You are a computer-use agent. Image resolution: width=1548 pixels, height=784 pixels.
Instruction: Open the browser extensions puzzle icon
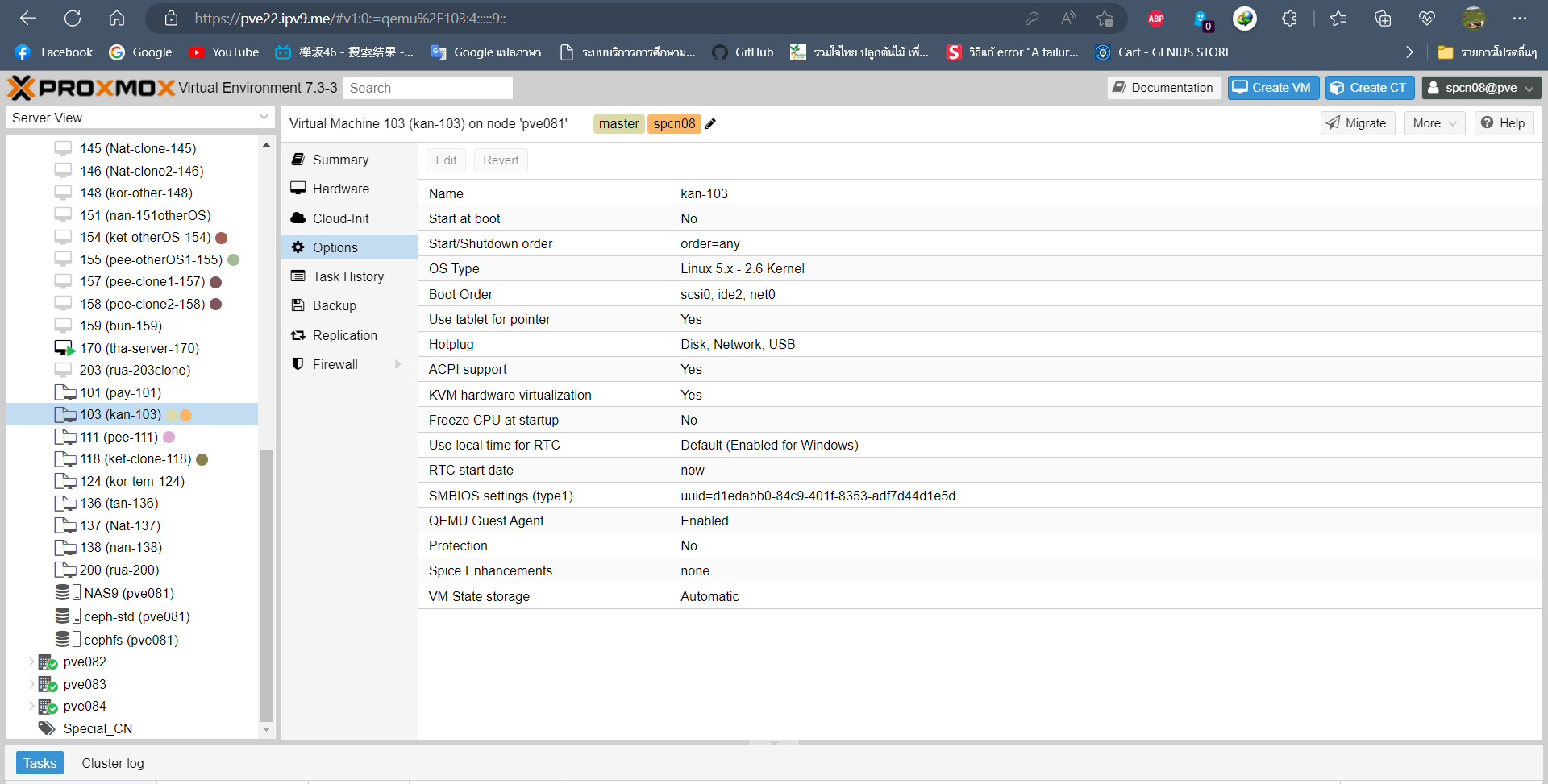(1289, 18)
